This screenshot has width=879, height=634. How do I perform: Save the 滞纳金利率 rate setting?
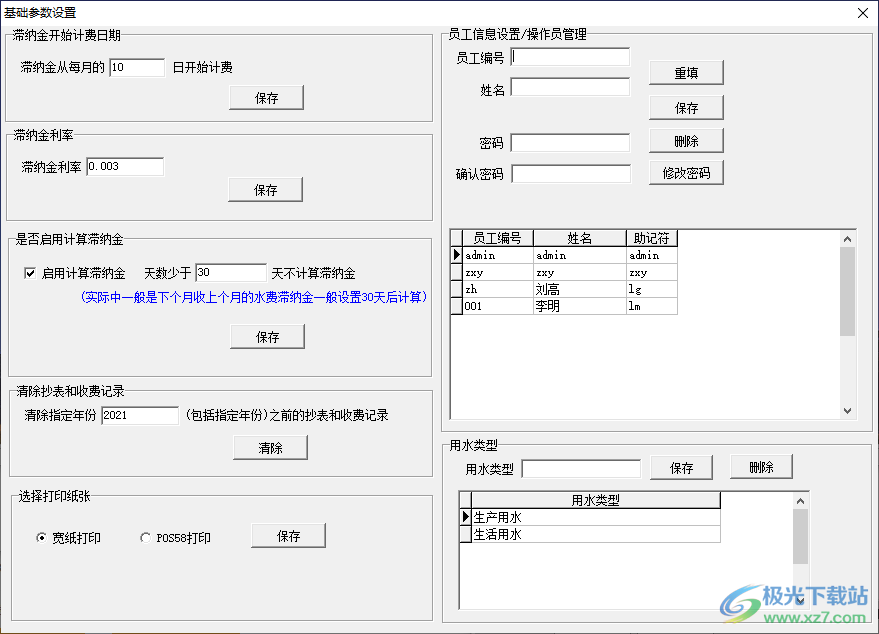tap(265, 189)
